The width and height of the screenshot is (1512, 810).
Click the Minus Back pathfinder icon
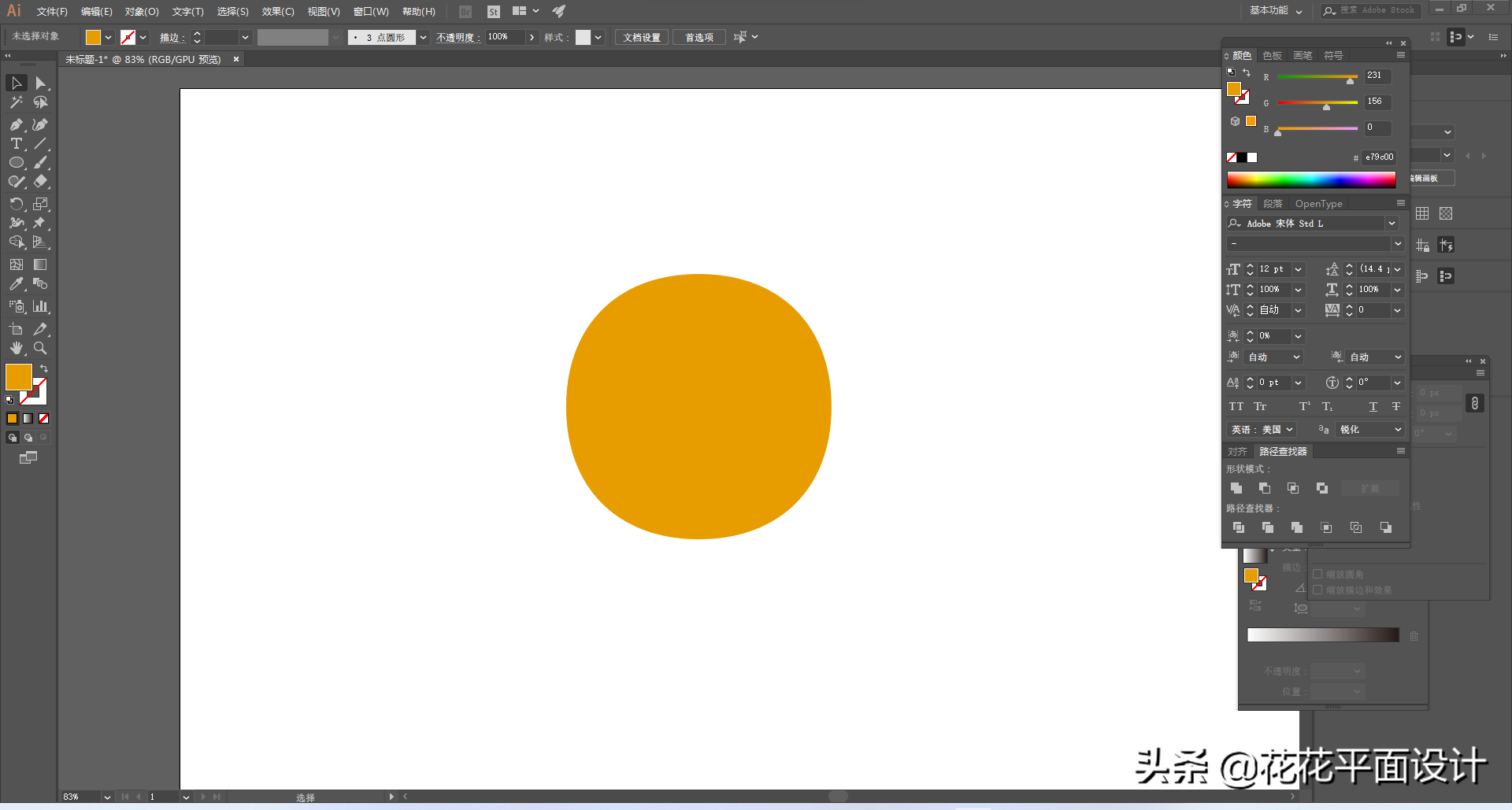(x=1386, y=527)
